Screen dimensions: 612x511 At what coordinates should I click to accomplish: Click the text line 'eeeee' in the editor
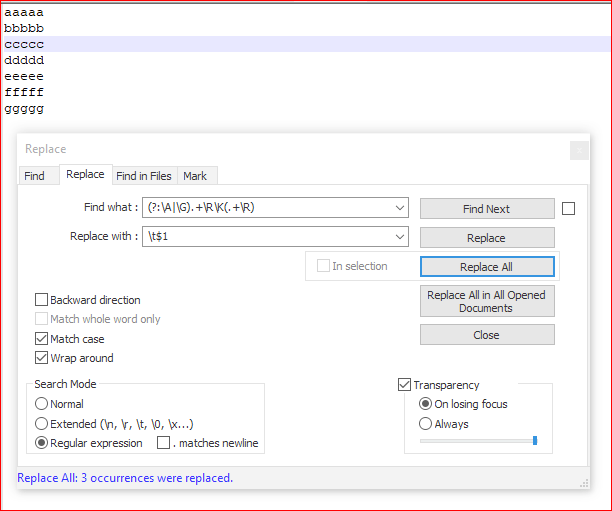(24, 76)
